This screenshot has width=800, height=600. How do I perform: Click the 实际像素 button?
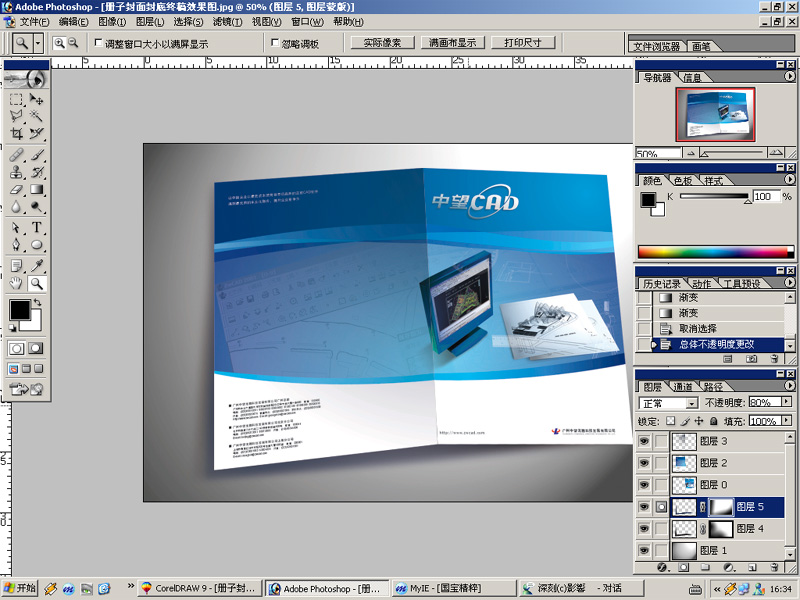pos(382,43)
